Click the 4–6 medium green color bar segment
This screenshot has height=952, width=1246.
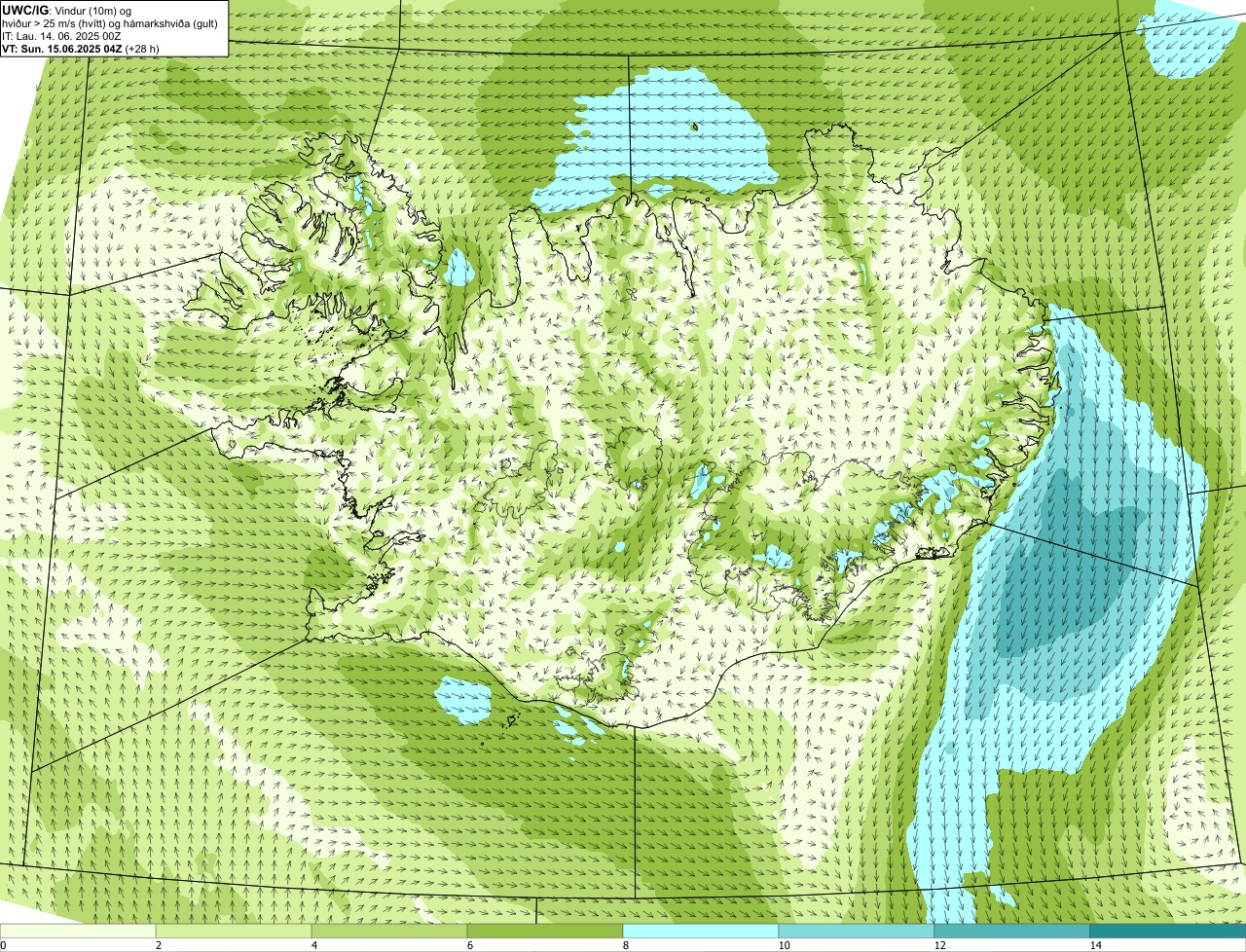coord(389,931)
